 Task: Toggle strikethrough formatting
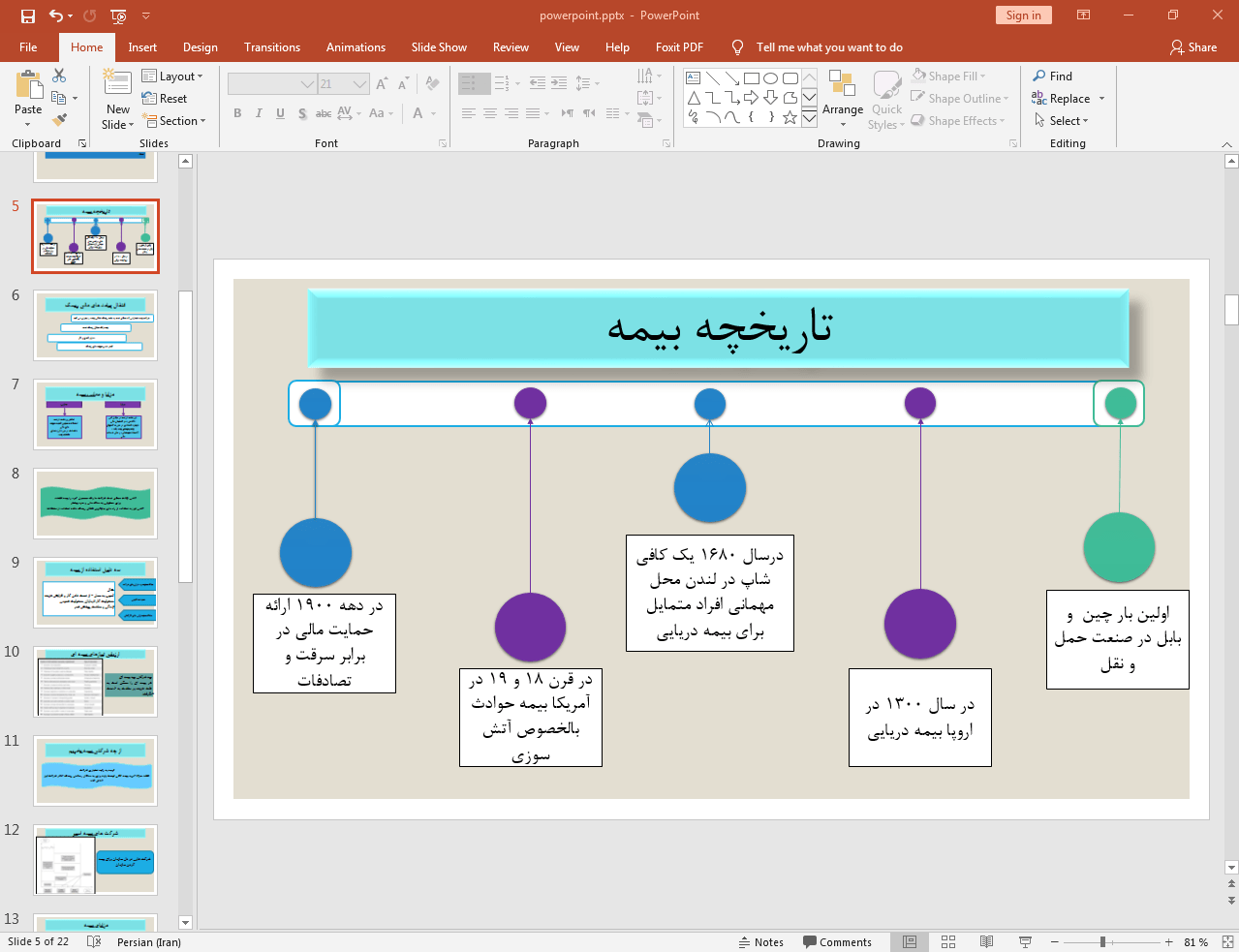(x=324, y=113)
